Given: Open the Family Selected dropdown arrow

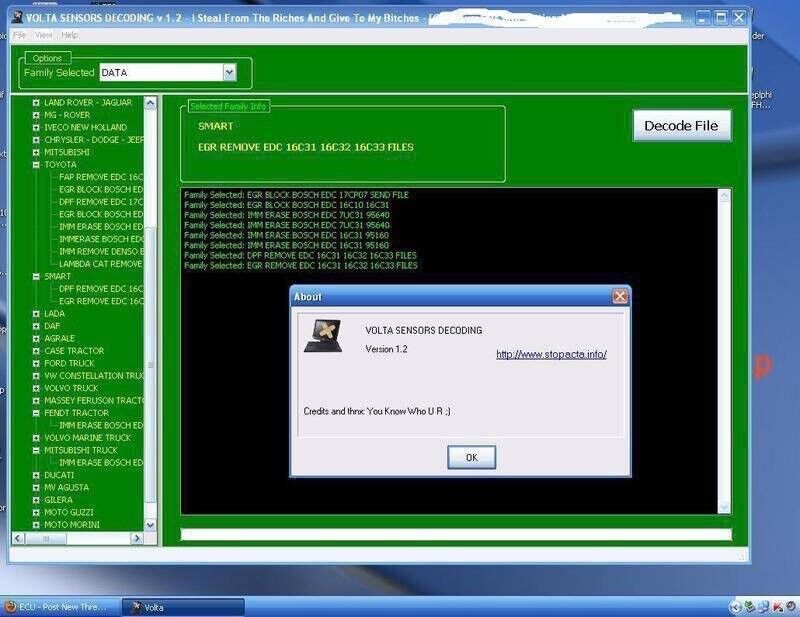Looking at the screenshot, I should [230, 72].
